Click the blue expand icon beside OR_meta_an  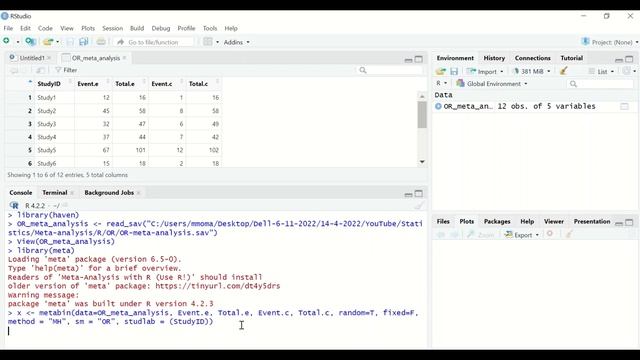point(438,106)
